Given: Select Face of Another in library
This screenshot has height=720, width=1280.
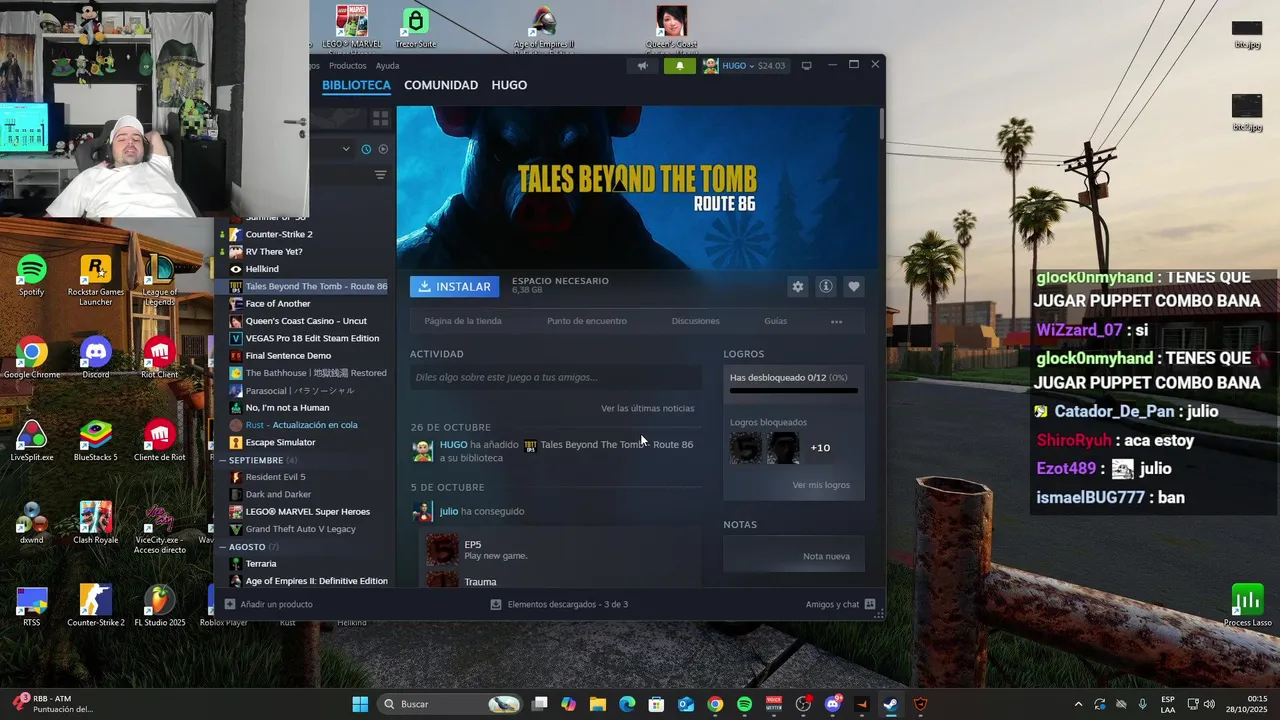Looking at the screenshot, I should point(278,304).
